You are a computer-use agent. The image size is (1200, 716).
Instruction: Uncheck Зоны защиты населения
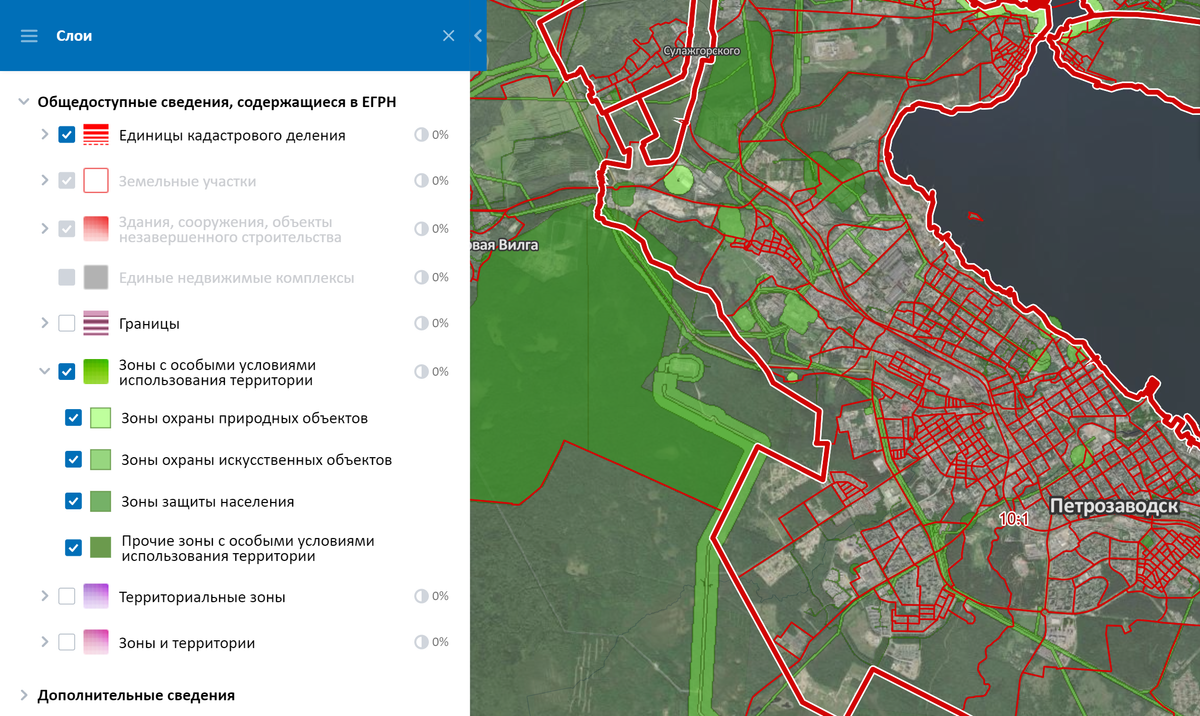pyautogui.click(x=73, y=501)
